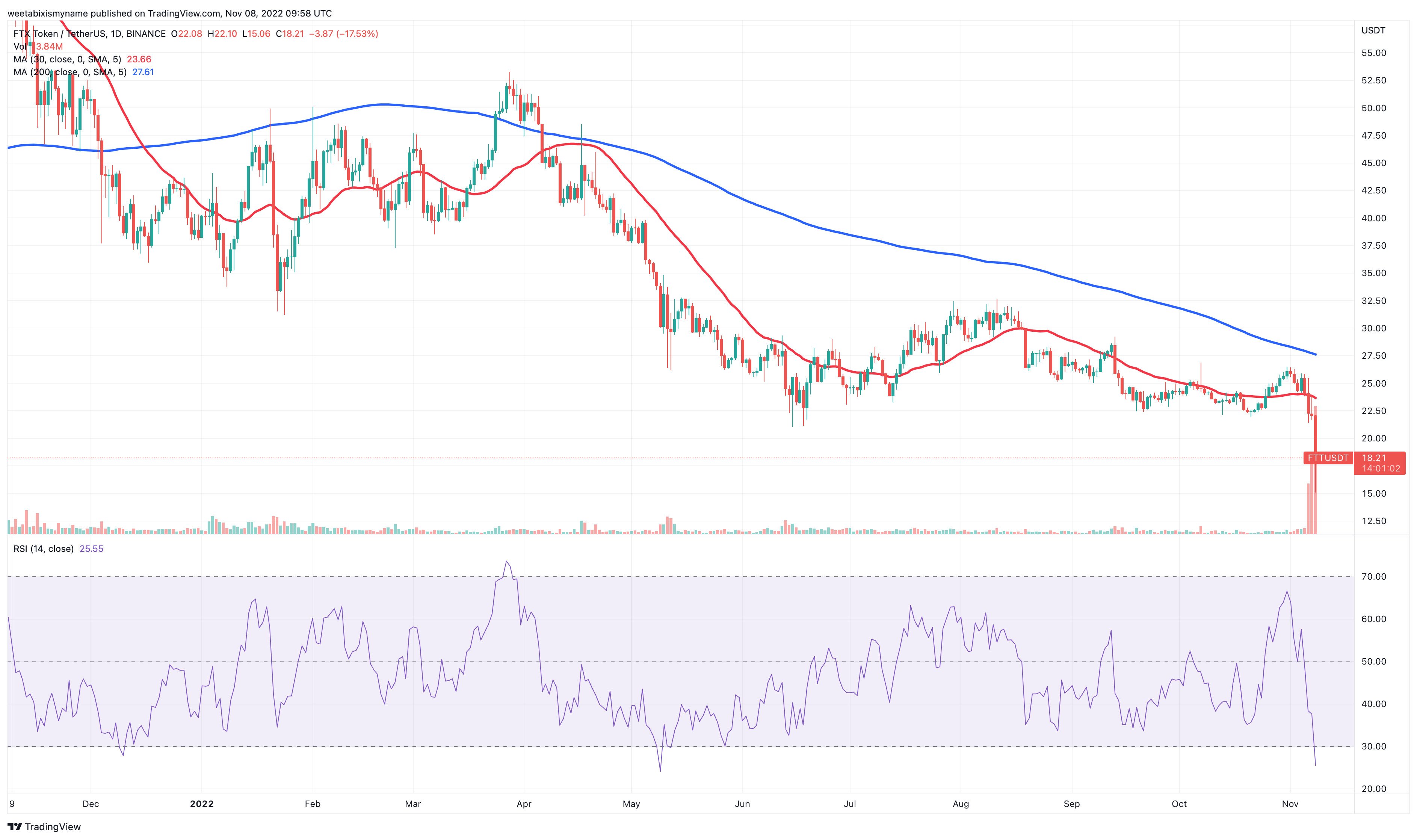This screenshot has width=1417, height=840.
Task: Click the Apr label on time axis
Action: [x=524, y=804]
